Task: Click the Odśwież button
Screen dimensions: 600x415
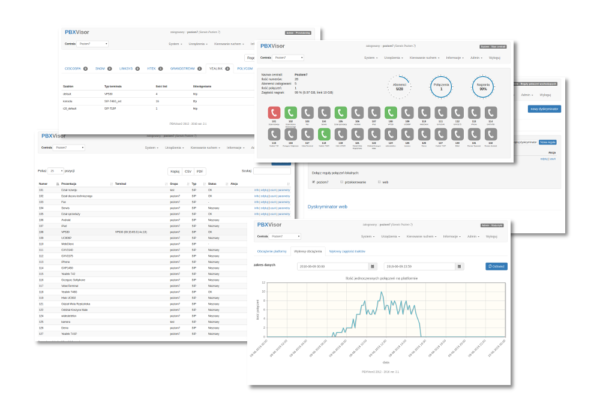Action: tap(496, 266)
